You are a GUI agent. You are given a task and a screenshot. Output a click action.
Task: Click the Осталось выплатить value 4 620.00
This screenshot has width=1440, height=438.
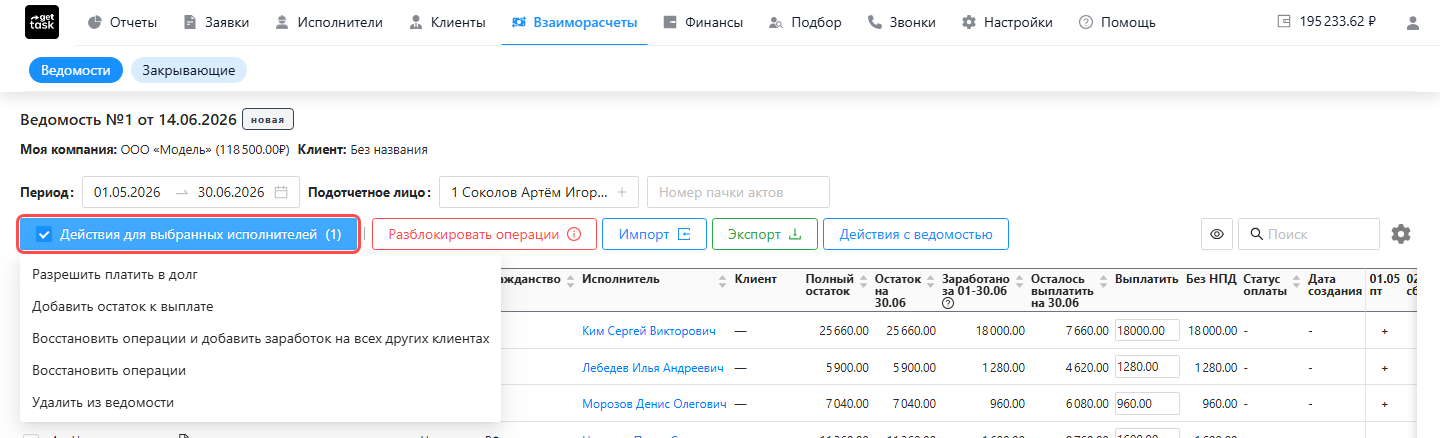[x=1085, y=368]
